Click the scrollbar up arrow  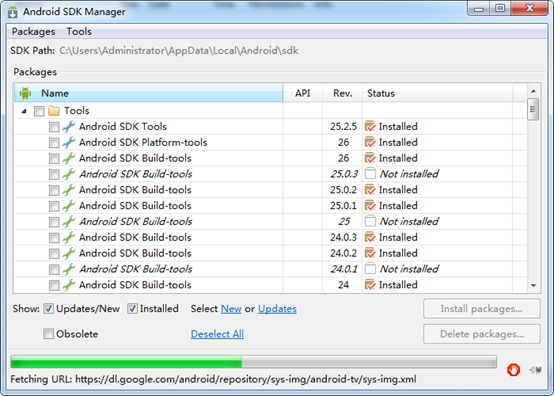[x=533, y=91]
